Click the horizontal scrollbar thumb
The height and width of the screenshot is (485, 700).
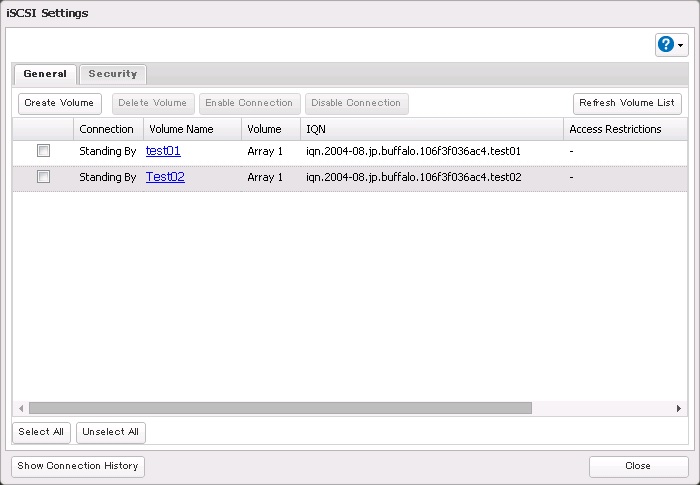coord(280,408)
